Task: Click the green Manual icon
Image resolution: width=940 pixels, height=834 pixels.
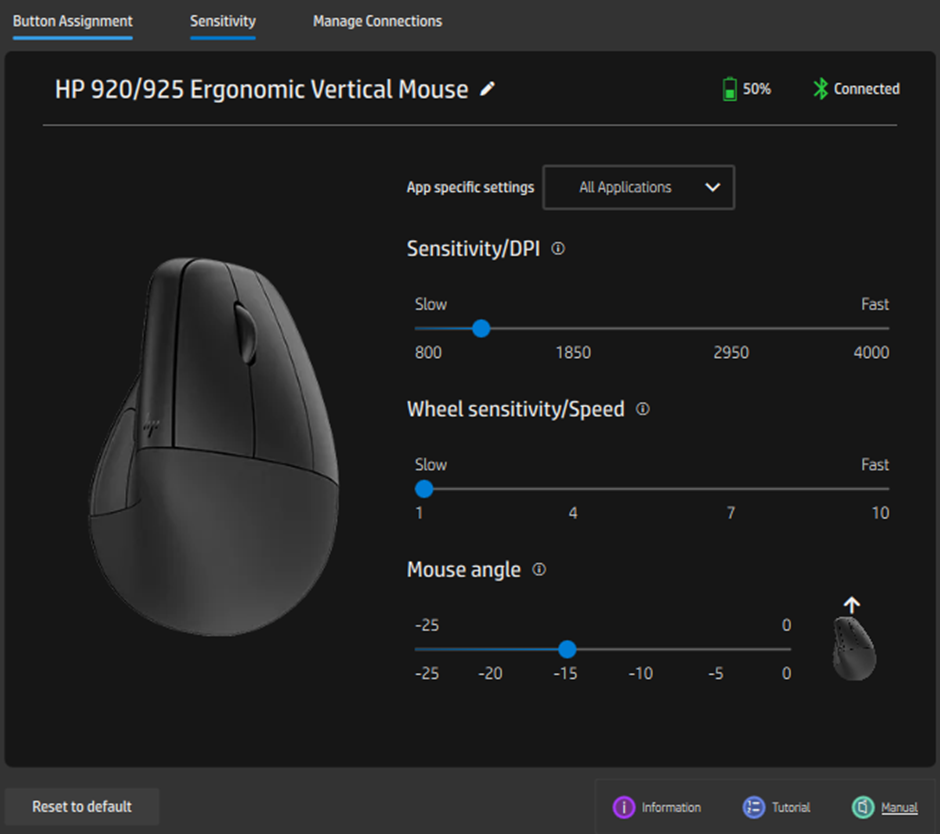Action: [863, 807]
